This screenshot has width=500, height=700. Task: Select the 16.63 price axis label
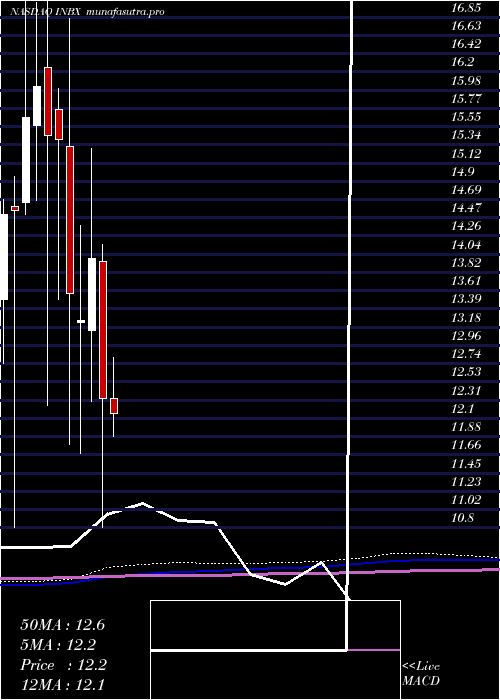point(466,26)
